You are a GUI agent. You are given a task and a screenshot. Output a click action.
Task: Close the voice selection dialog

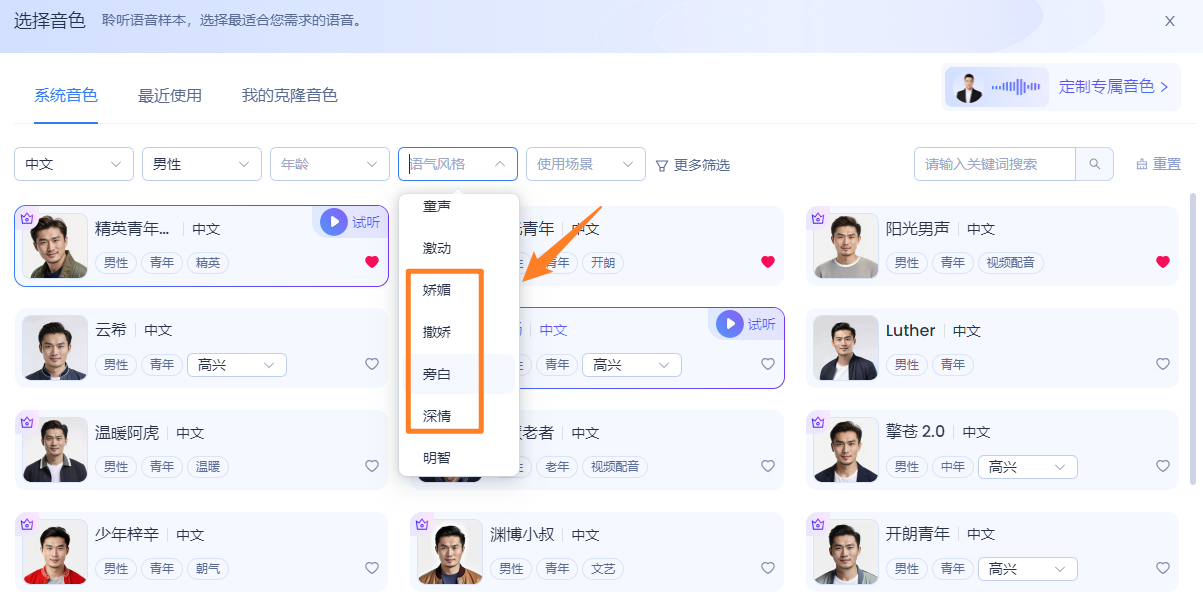[1169, 21]
